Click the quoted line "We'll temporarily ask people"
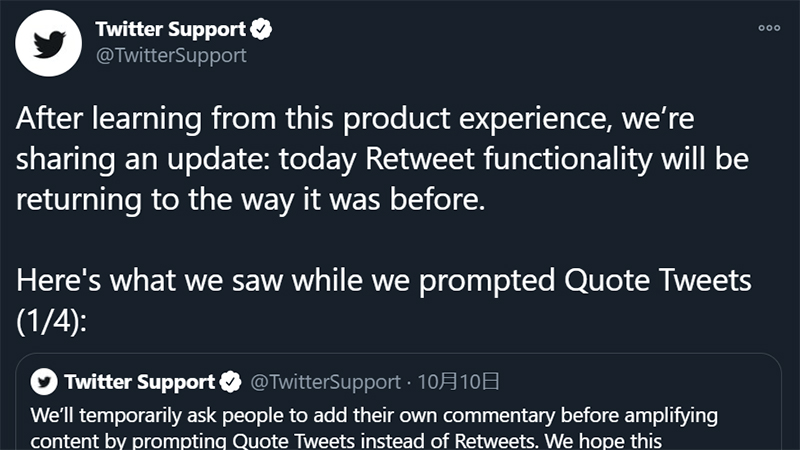Image resolution: width=800 pixels, height=450 pixels. (x=150, y=414)
